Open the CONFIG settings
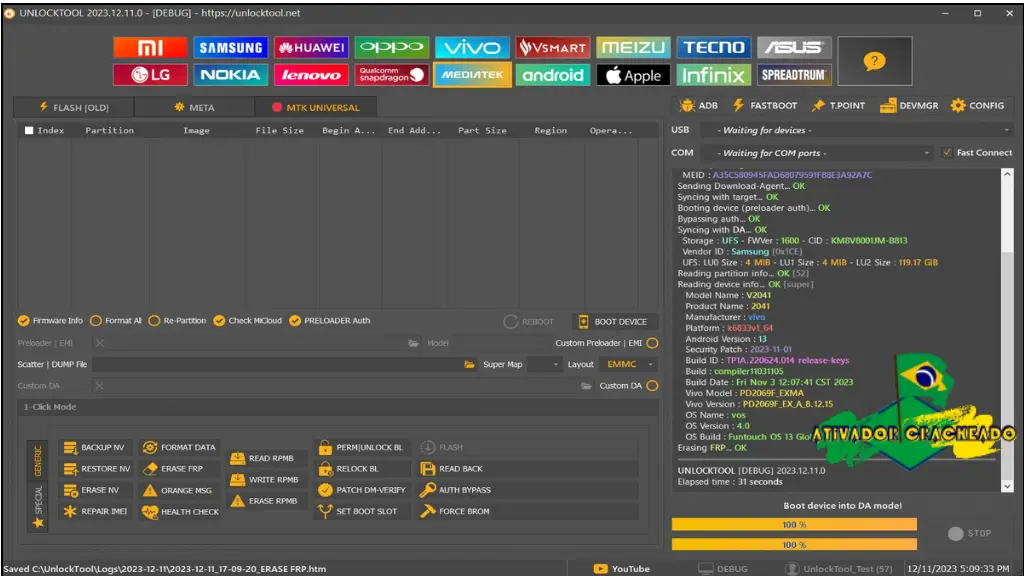Viewport: 1024px width, 576px height. (978, 105)
